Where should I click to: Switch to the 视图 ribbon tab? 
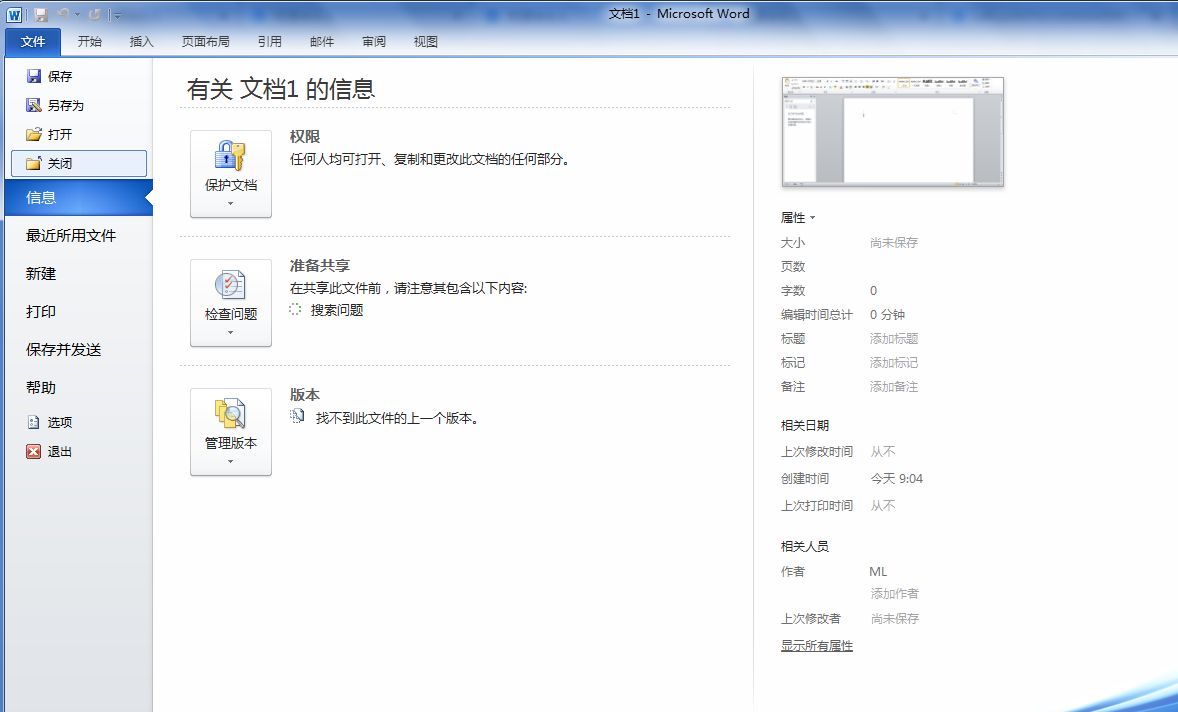(426, 42)
